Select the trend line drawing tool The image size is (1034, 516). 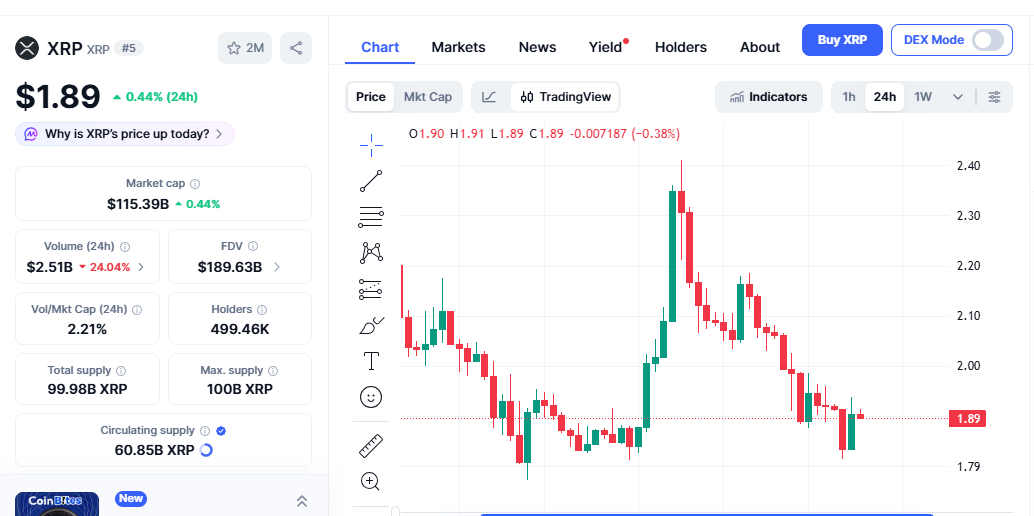371,181
